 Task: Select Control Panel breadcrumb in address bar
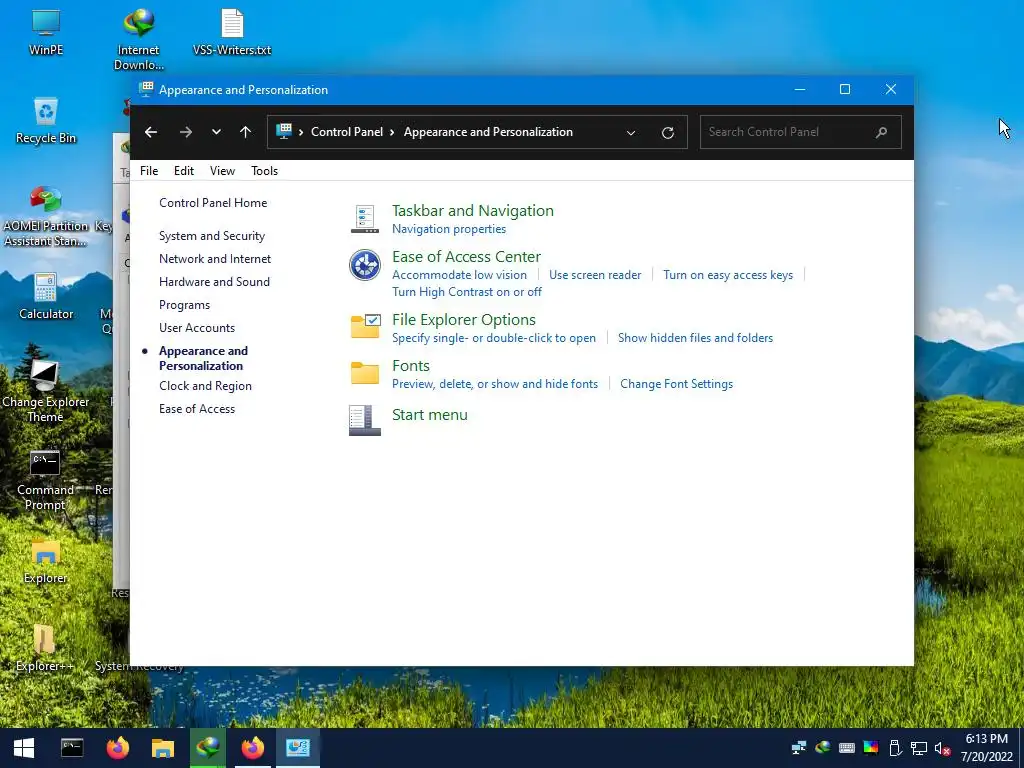347,132
